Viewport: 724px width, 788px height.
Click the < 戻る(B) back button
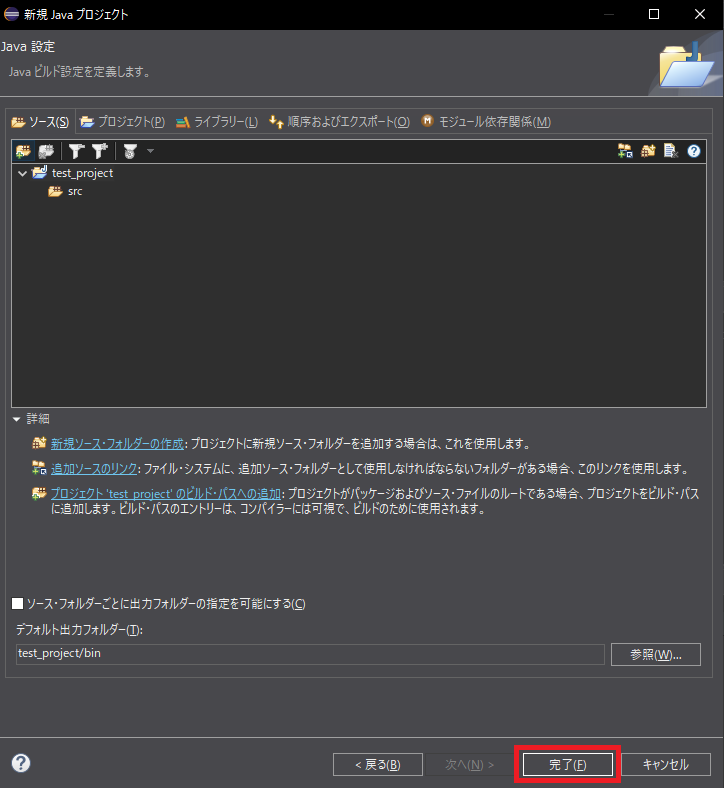pyautogui.click(x=378, y=764)
